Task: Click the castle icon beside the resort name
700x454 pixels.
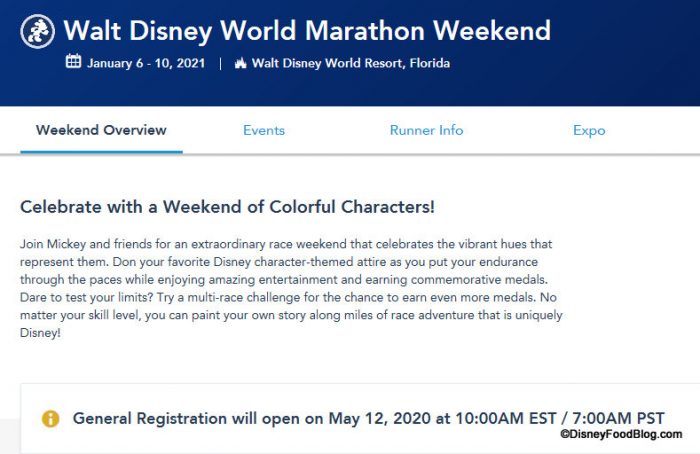Action: pos(240,63)
